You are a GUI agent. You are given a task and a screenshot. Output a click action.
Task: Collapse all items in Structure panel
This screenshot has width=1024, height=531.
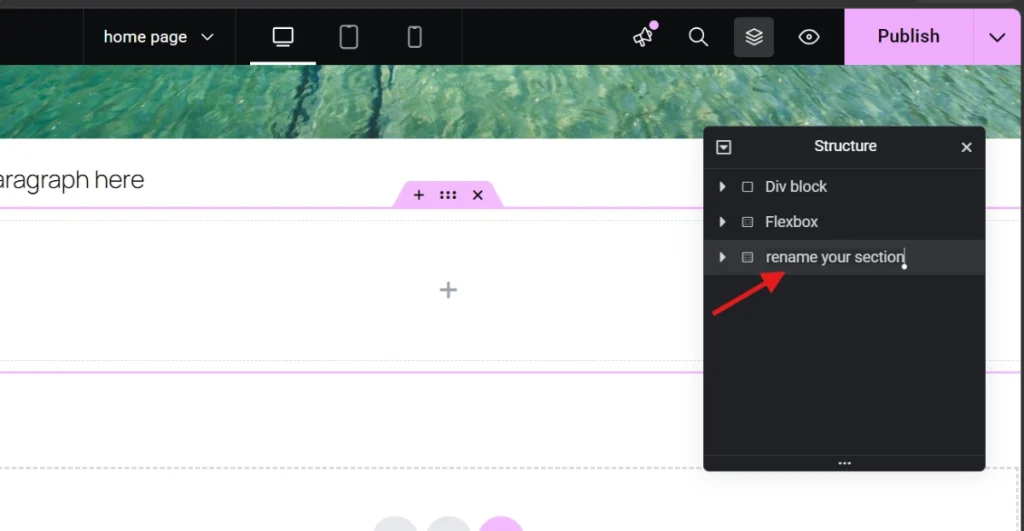pos(724,147)
